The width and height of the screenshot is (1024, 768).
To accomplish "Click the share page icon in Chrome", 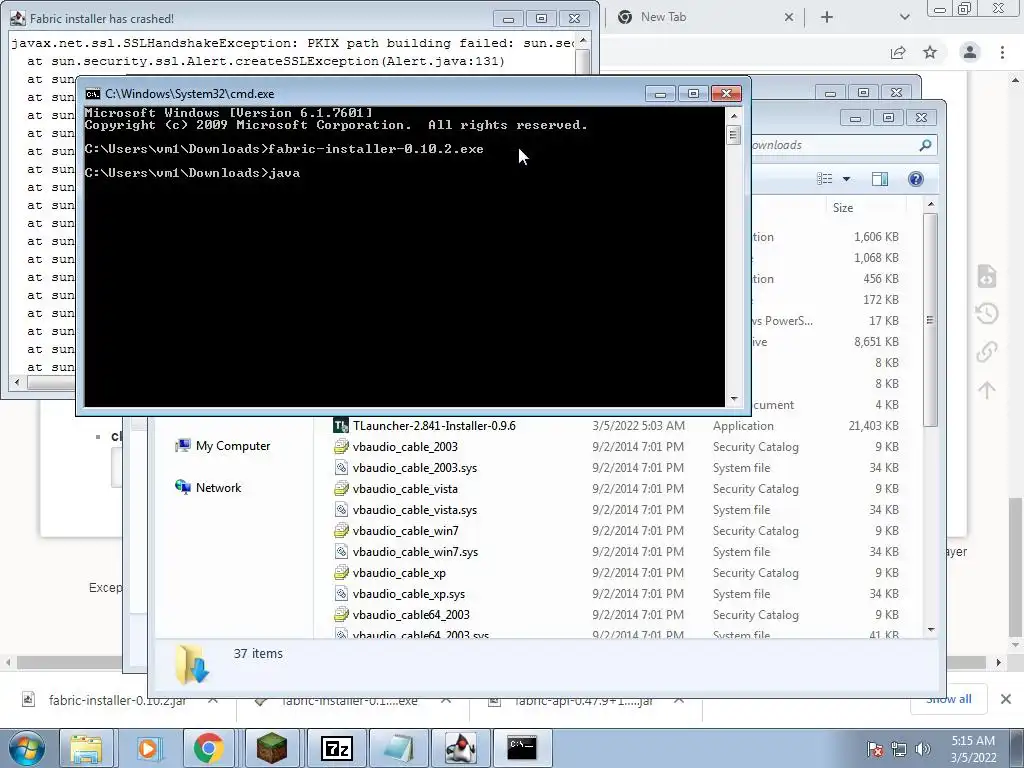I will click(x=898, y=52).
